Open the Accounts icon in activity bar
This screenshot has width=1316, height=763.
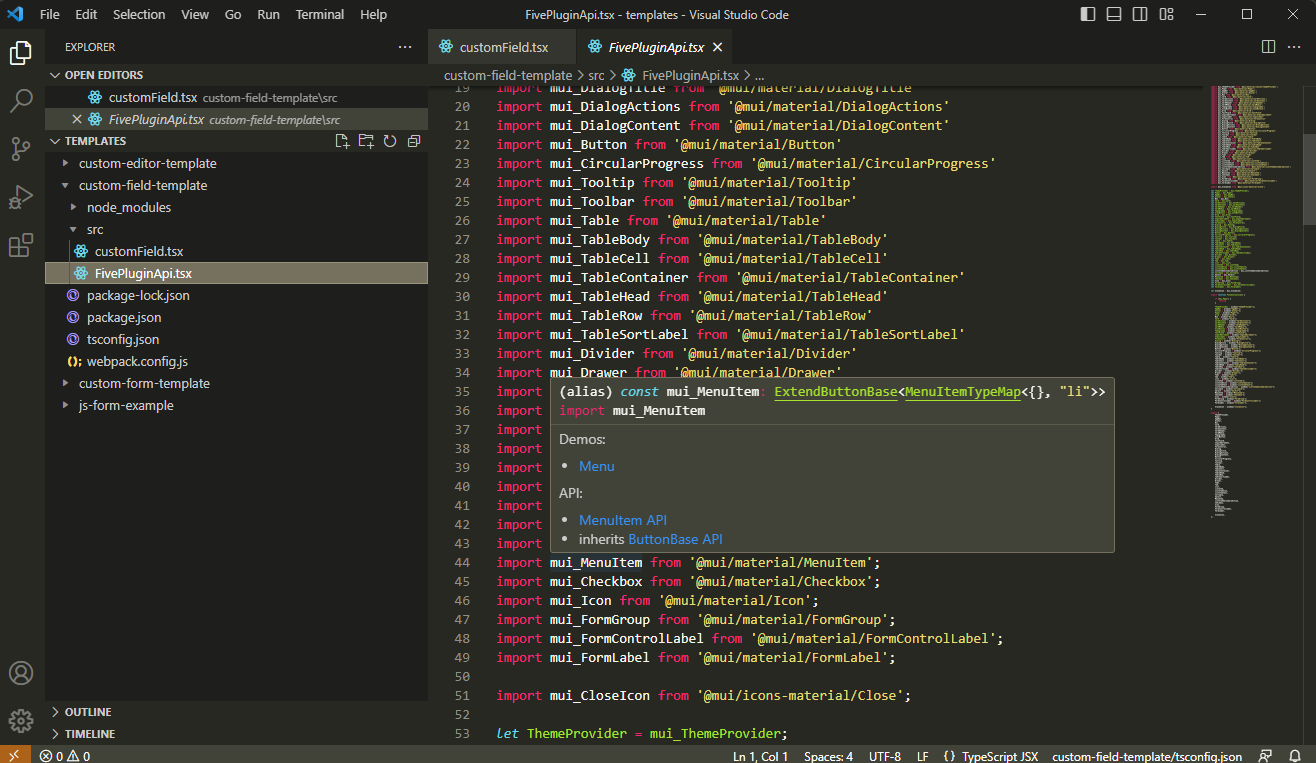point(22,673)
